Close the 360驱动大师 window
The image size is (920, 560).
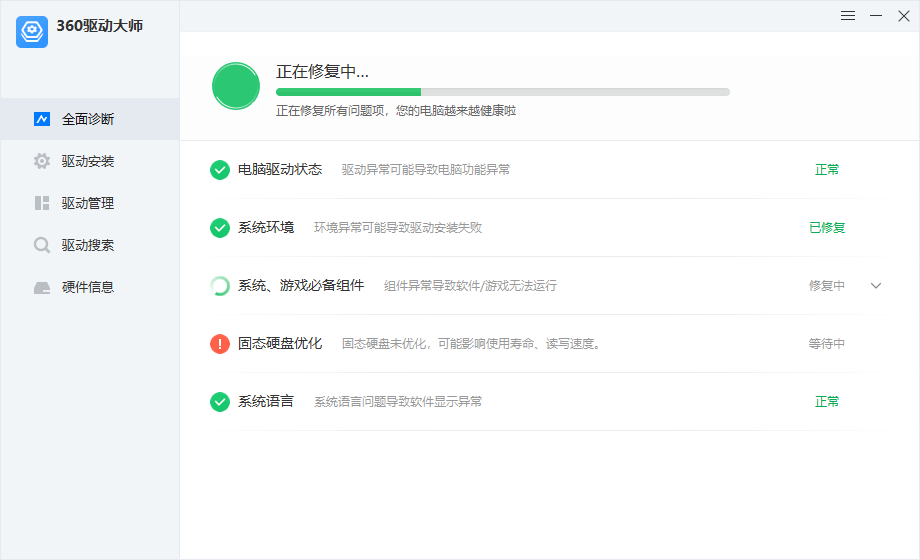[904, 16]
